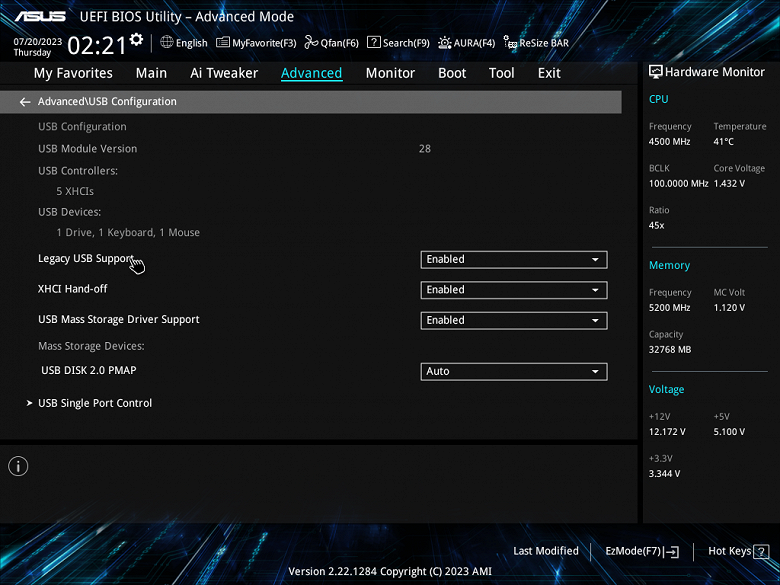The height and width of the screenshot is (585, 780).
Task: Select USB Mass Storage Driver Support label
Action: pyautogui.click(x=119, y=319)
